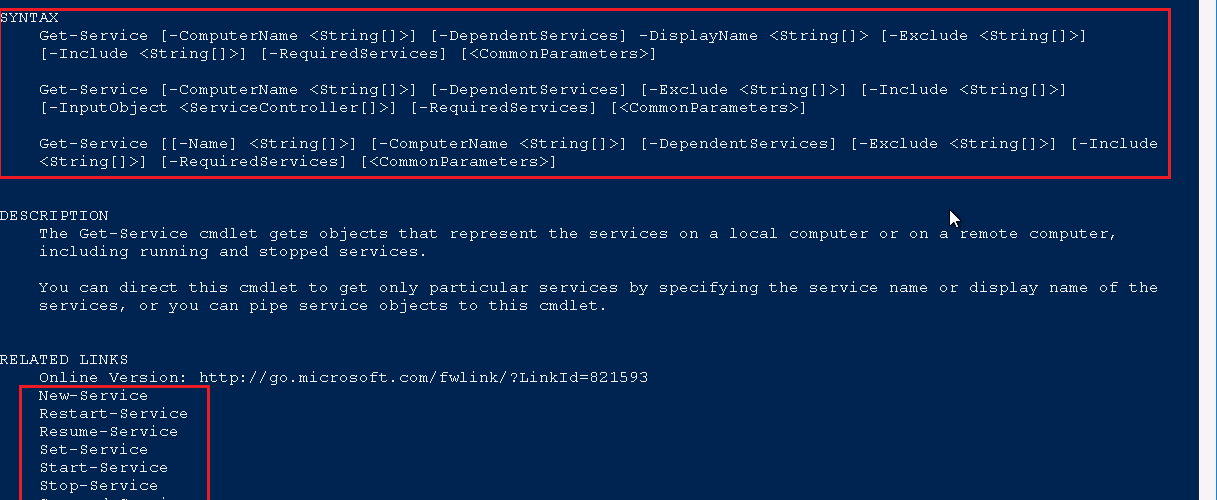Click the Stop-Service related link
1217x500 pixels.
tap(98, 486)
